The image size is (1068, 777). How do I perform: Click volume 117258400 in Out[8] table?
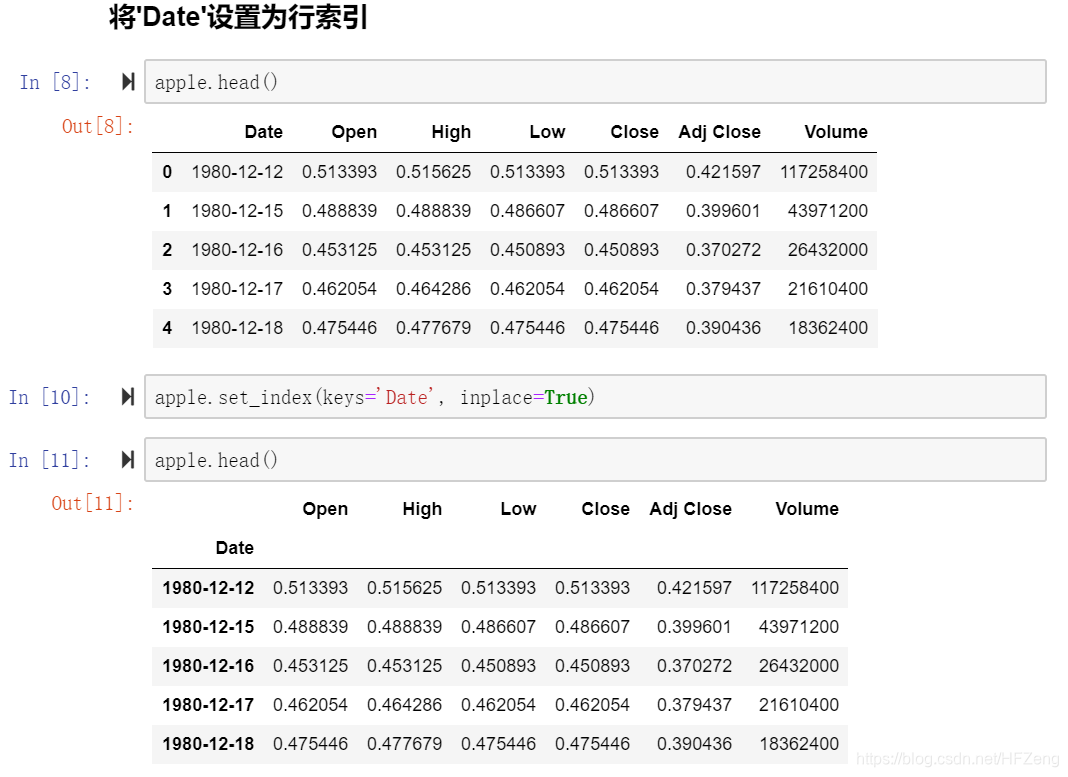click(823, 172)
